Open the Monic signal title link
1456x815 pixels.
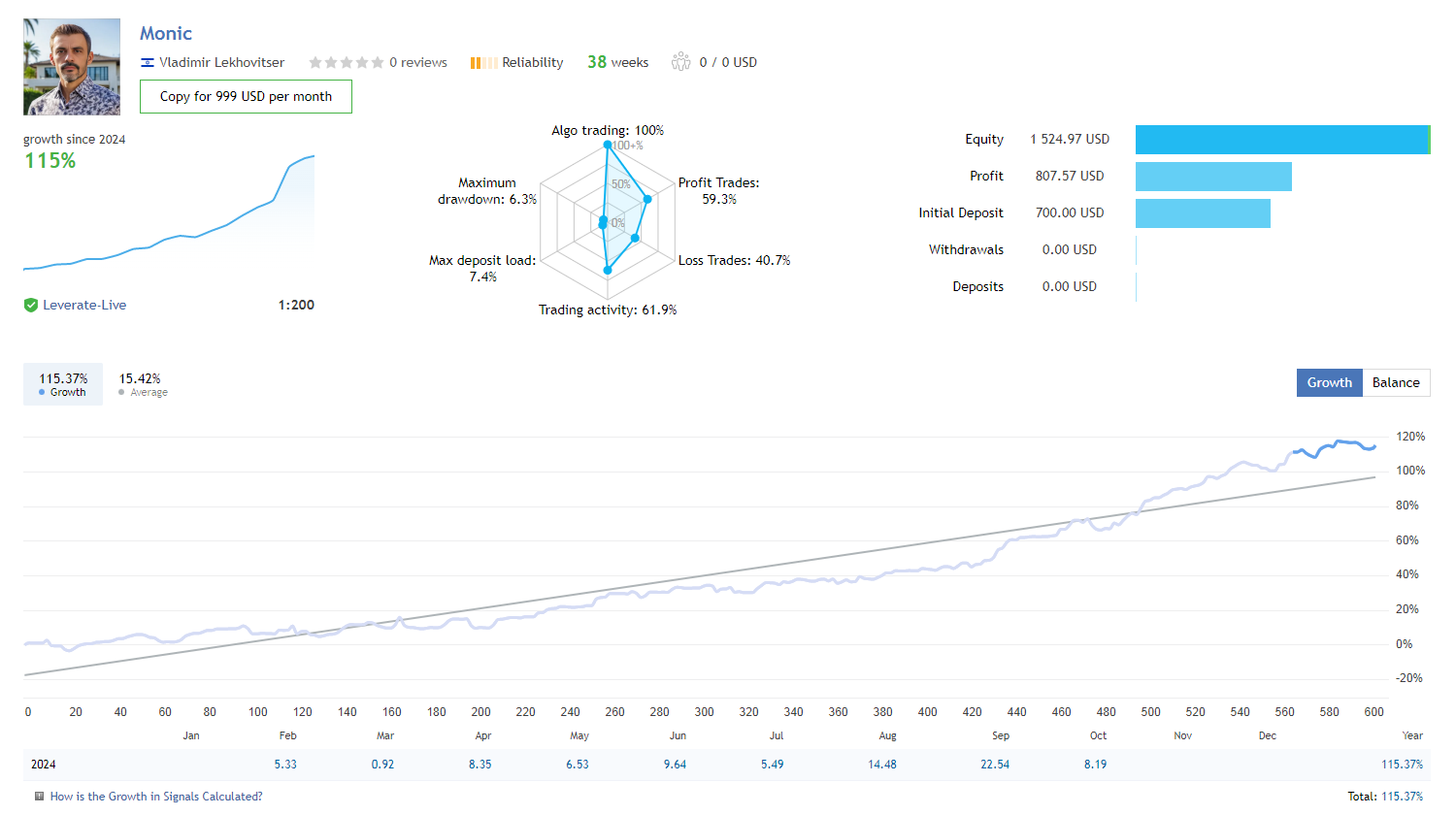(166, 33)
